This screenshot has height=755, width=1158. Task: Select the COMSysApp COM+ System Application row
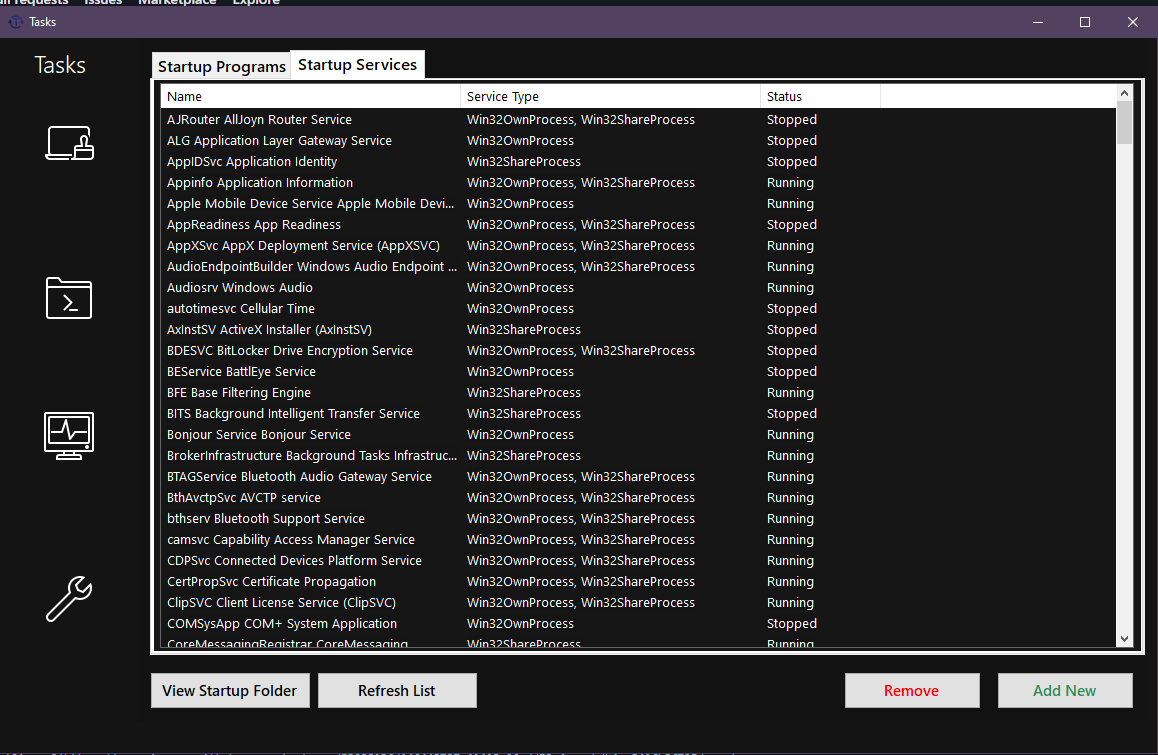638,624
